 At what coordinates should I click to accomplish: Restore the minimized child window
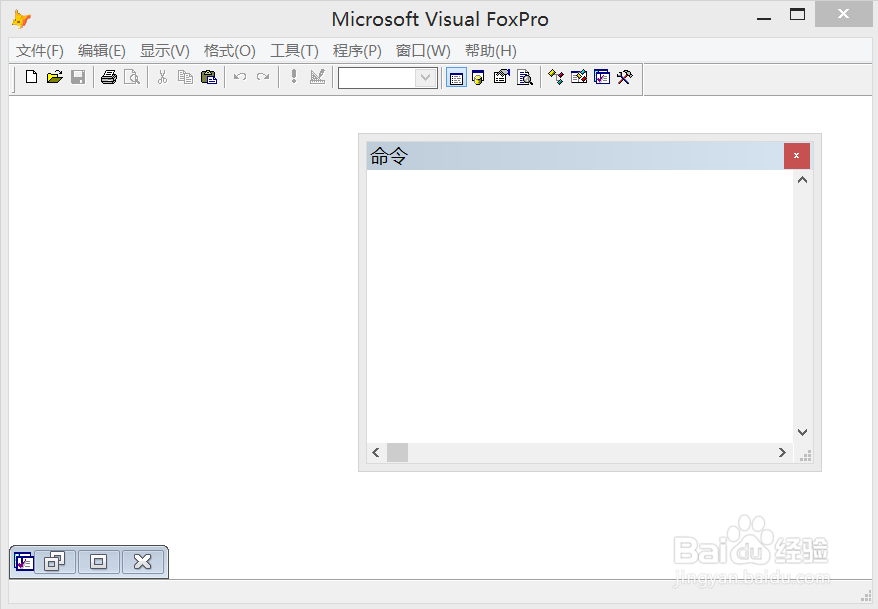(x=55, y=561)
